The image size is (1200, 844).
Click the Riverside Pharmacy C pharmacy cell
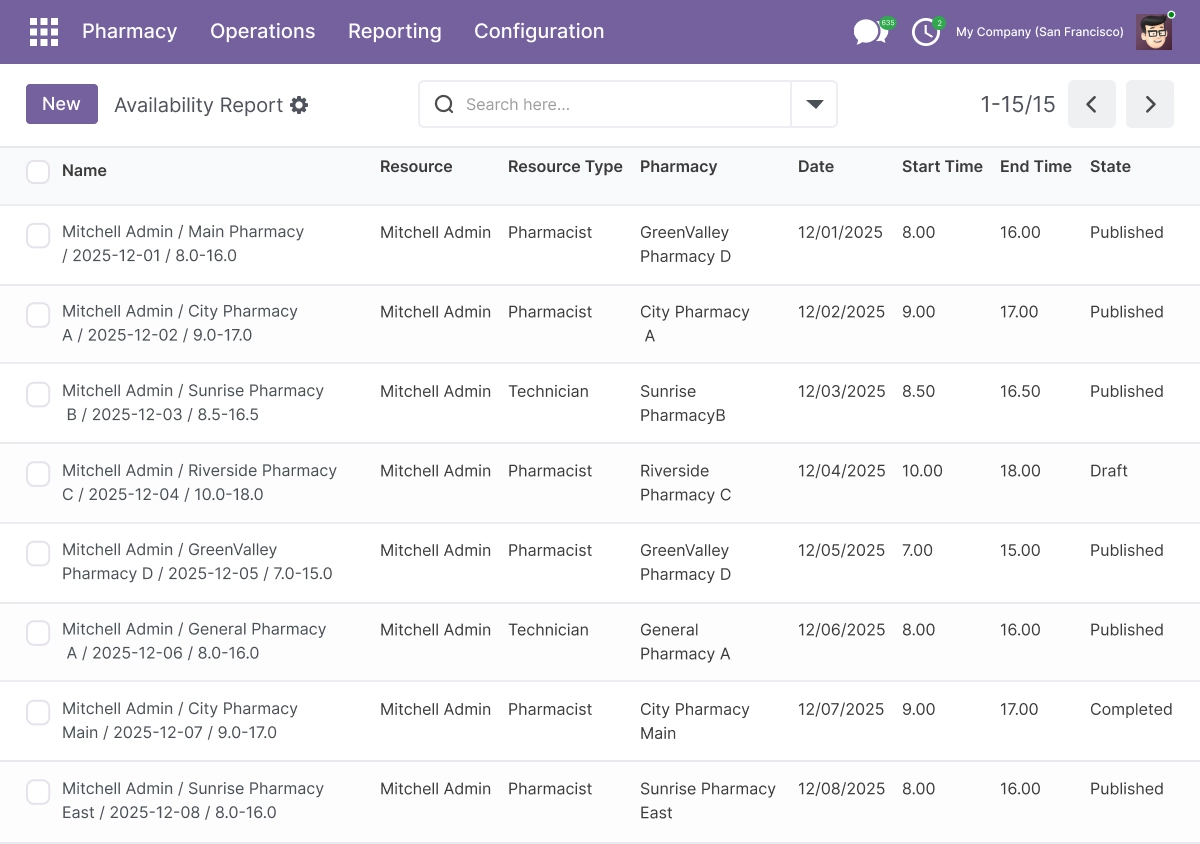point(686,483)
